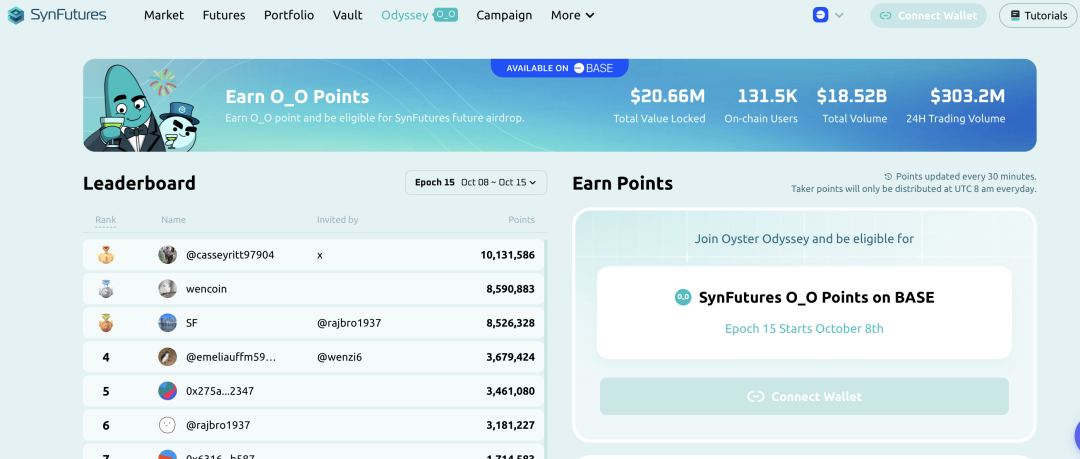Click the Rank column header
The image size is (1080, 459).
pos(105,220)
